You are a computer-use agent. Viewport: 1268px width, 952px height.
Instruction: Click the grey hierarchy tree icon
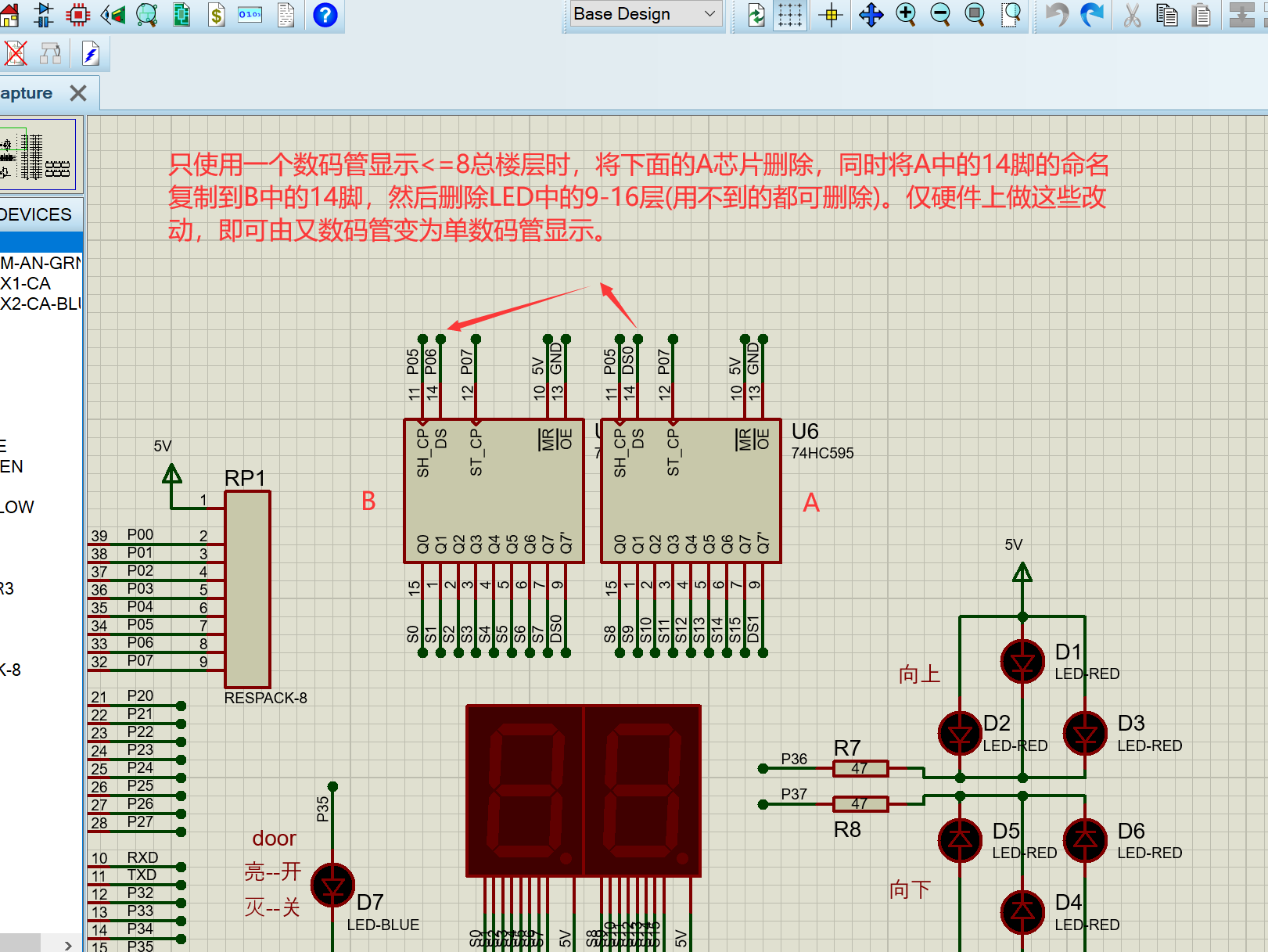coord(51,53)
